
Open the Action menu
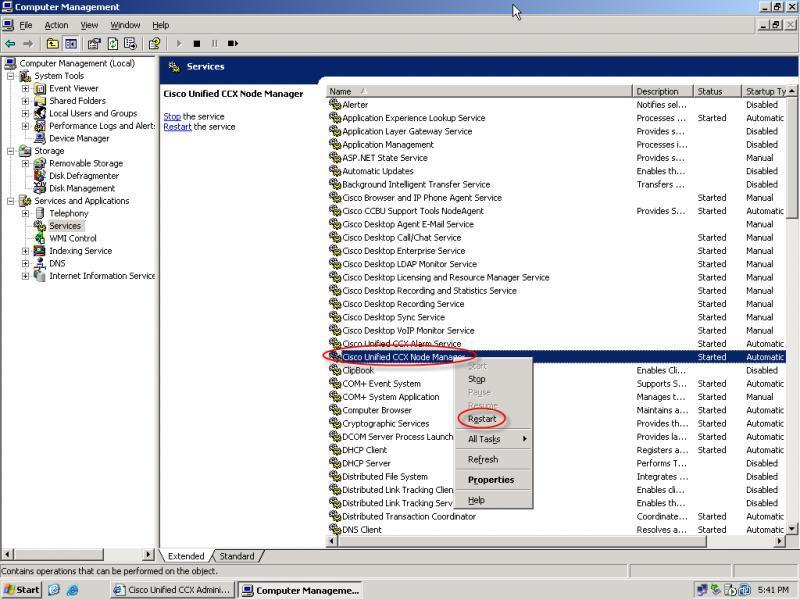click(56, 25)
